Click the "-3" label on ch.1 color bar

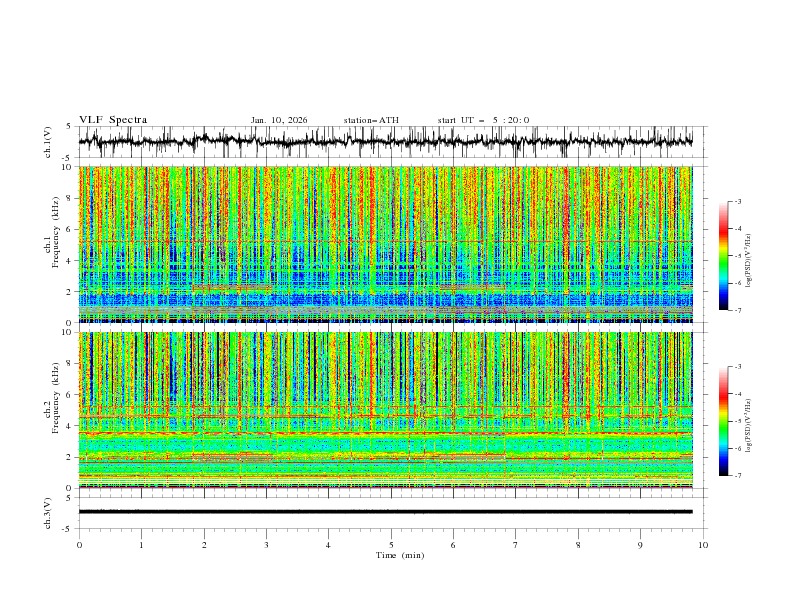737,201
